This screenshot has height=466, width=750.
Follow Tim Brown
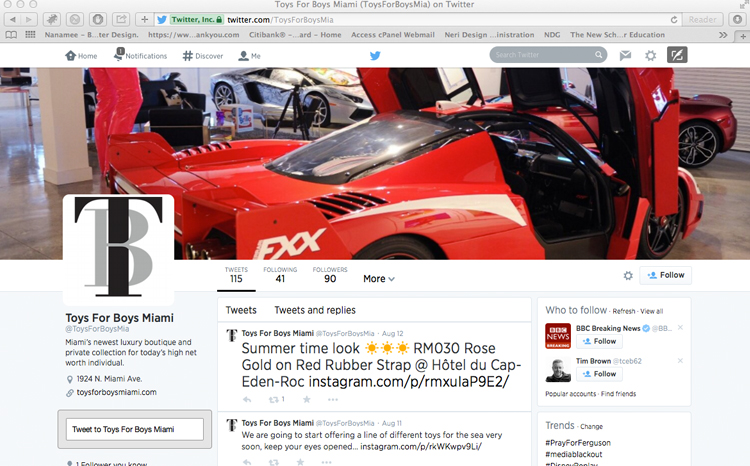click(x=599, y=374)
